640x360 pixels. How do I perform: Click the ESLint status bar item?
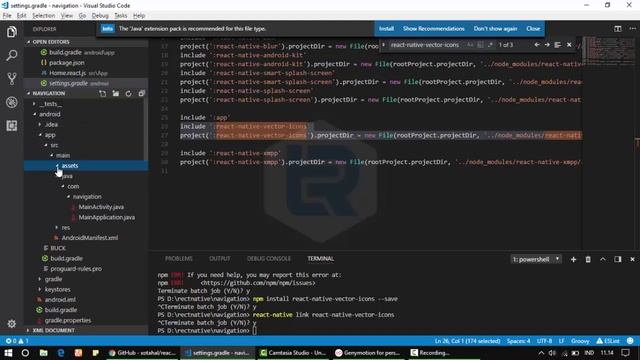click(x=608, y=340)
